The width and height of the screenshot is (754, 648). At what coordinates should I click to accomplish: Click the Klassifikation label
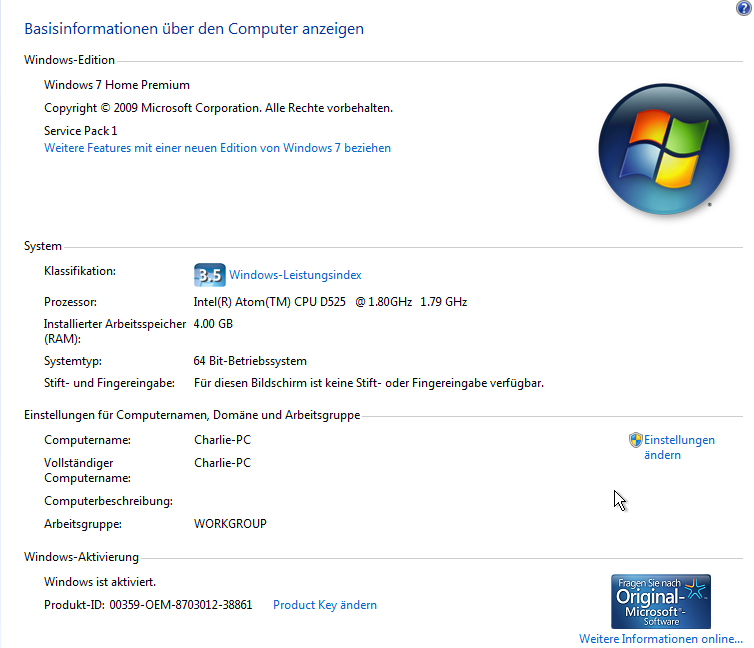80,271
